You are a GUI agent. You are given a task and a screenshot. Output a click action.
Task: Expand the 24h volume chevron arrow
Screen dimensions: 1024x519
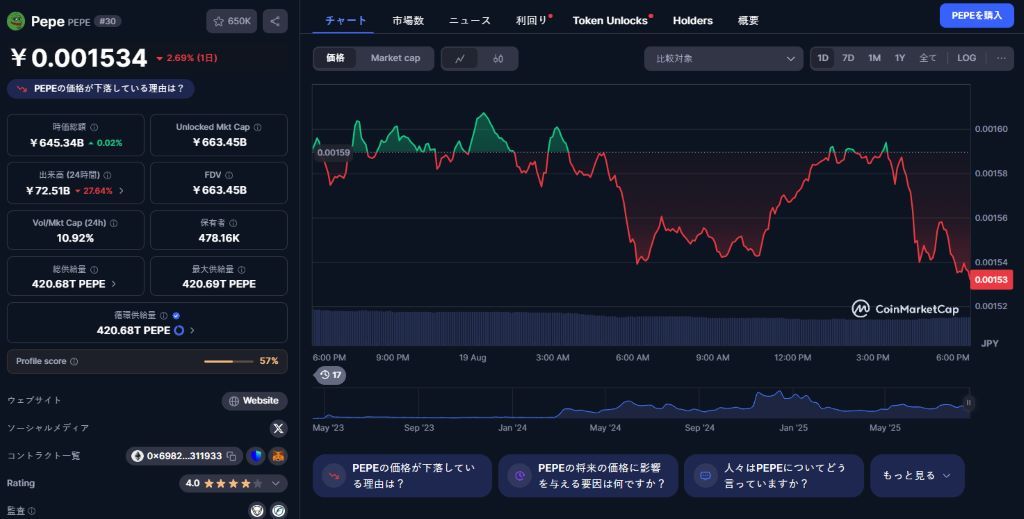[121, 191]
